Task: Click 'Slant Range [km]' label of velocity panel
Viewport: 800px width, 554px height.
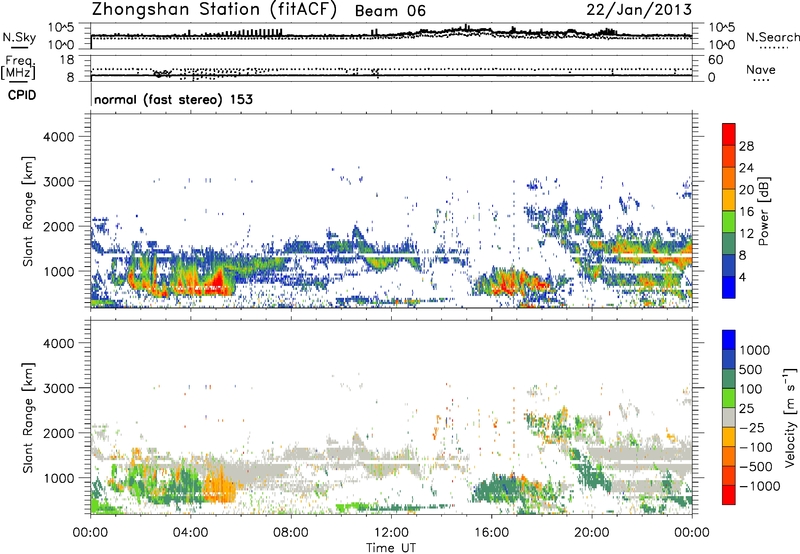Action: (x=28, y=417)
